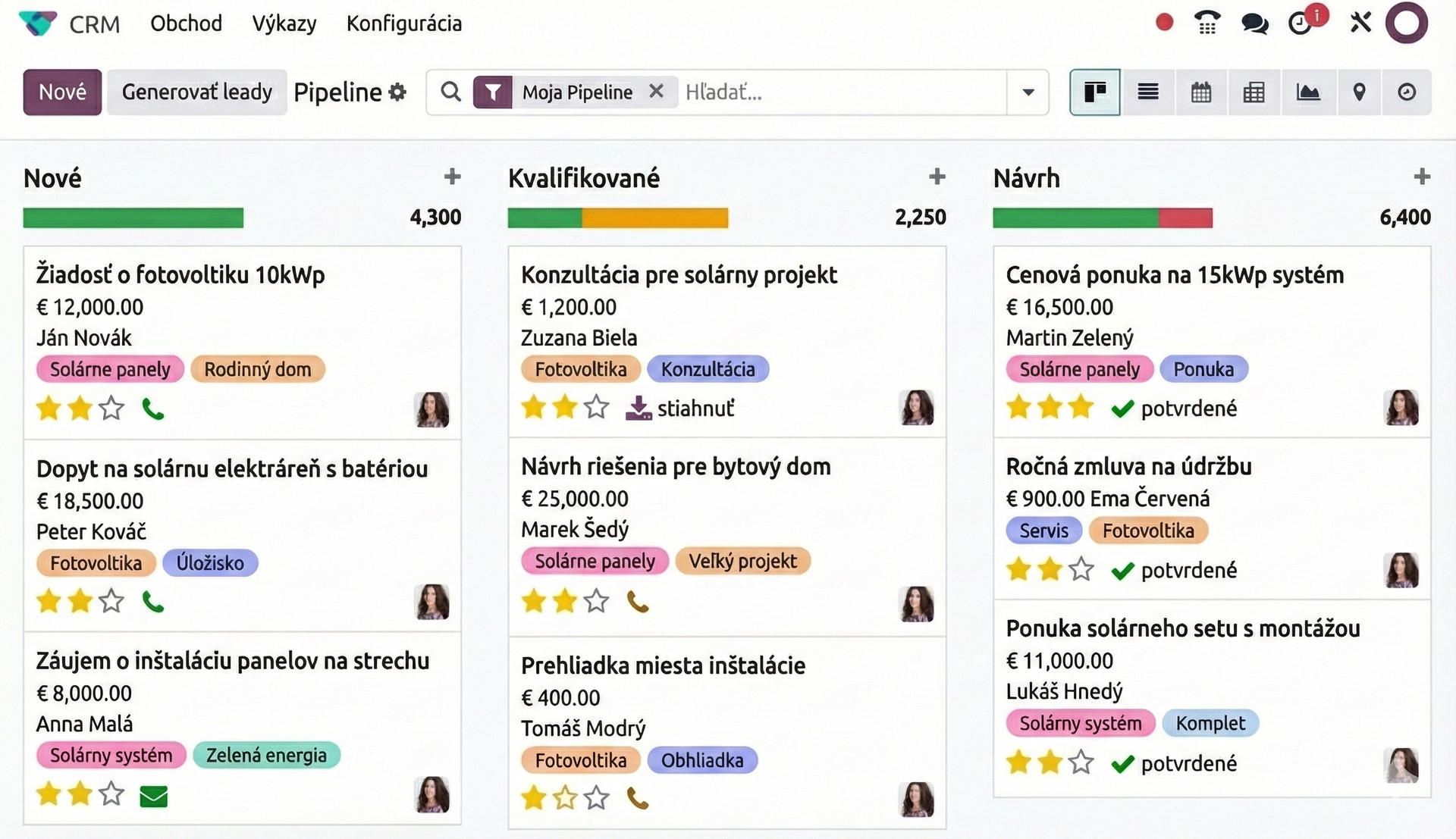Open the Výkazy menu
This screenshot has width=1456, height=839.
click(x=284, y=23)
